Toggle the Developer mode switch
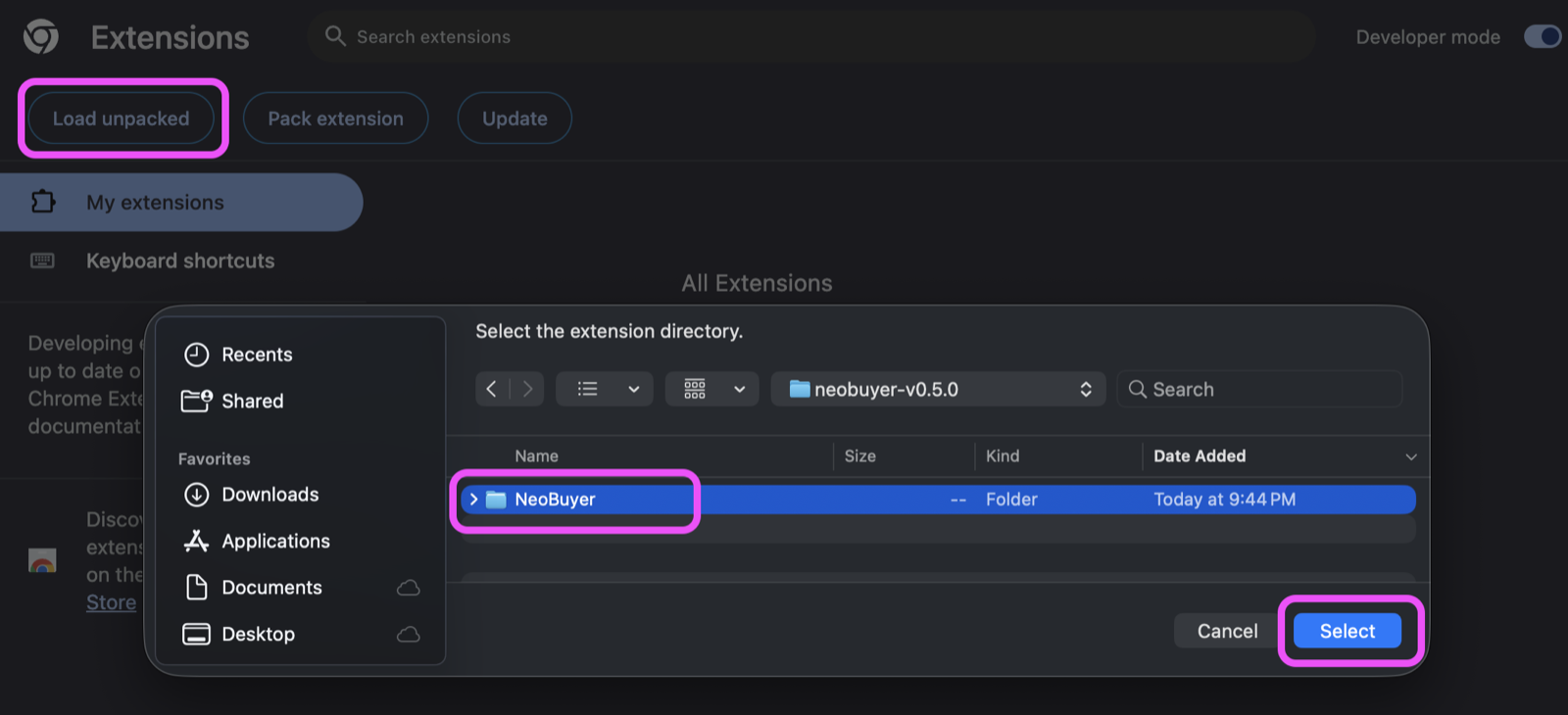 pos(1543,36)
